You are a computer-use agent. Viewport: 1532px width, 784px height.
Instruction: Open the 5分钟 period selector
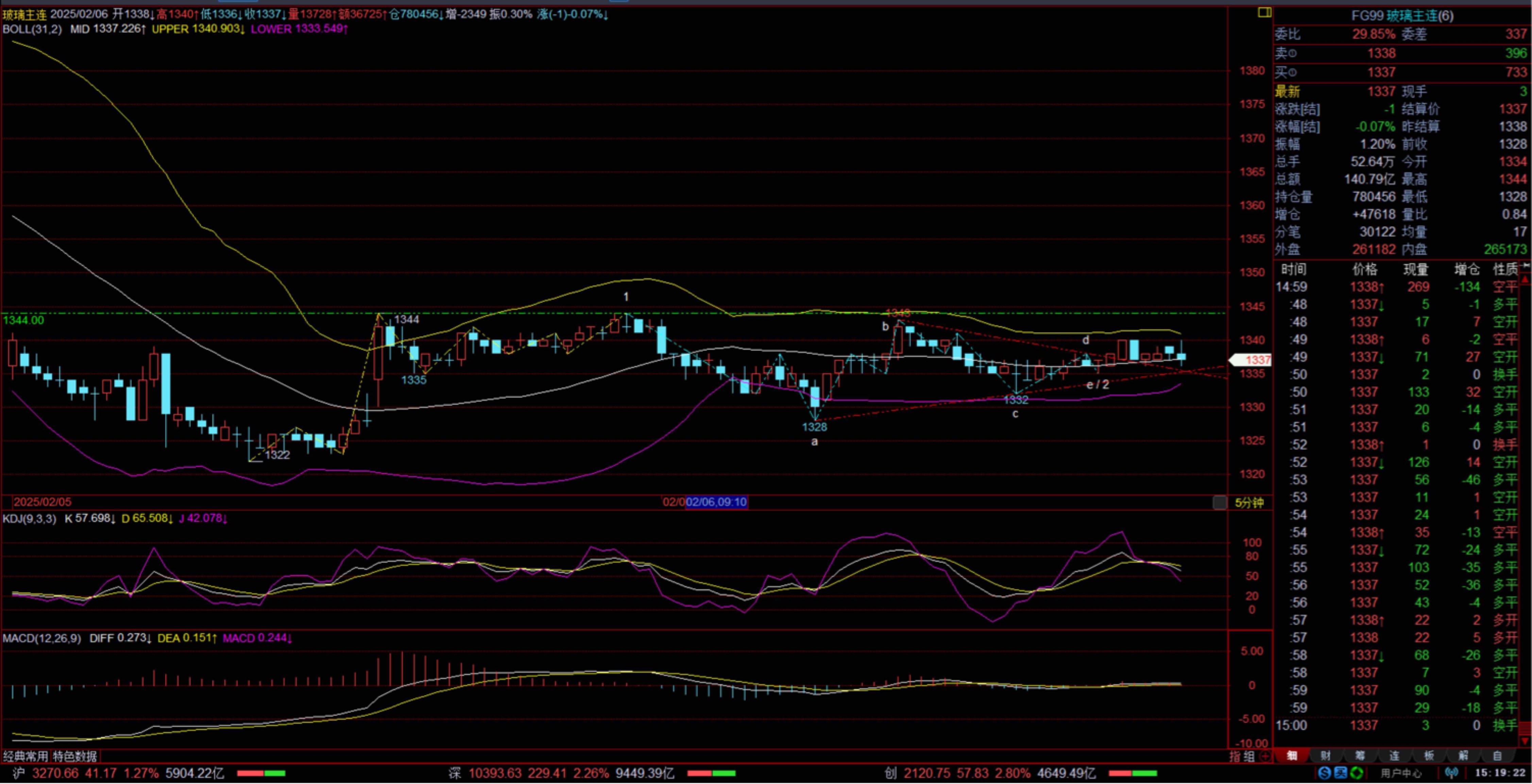click(1249, 503)
